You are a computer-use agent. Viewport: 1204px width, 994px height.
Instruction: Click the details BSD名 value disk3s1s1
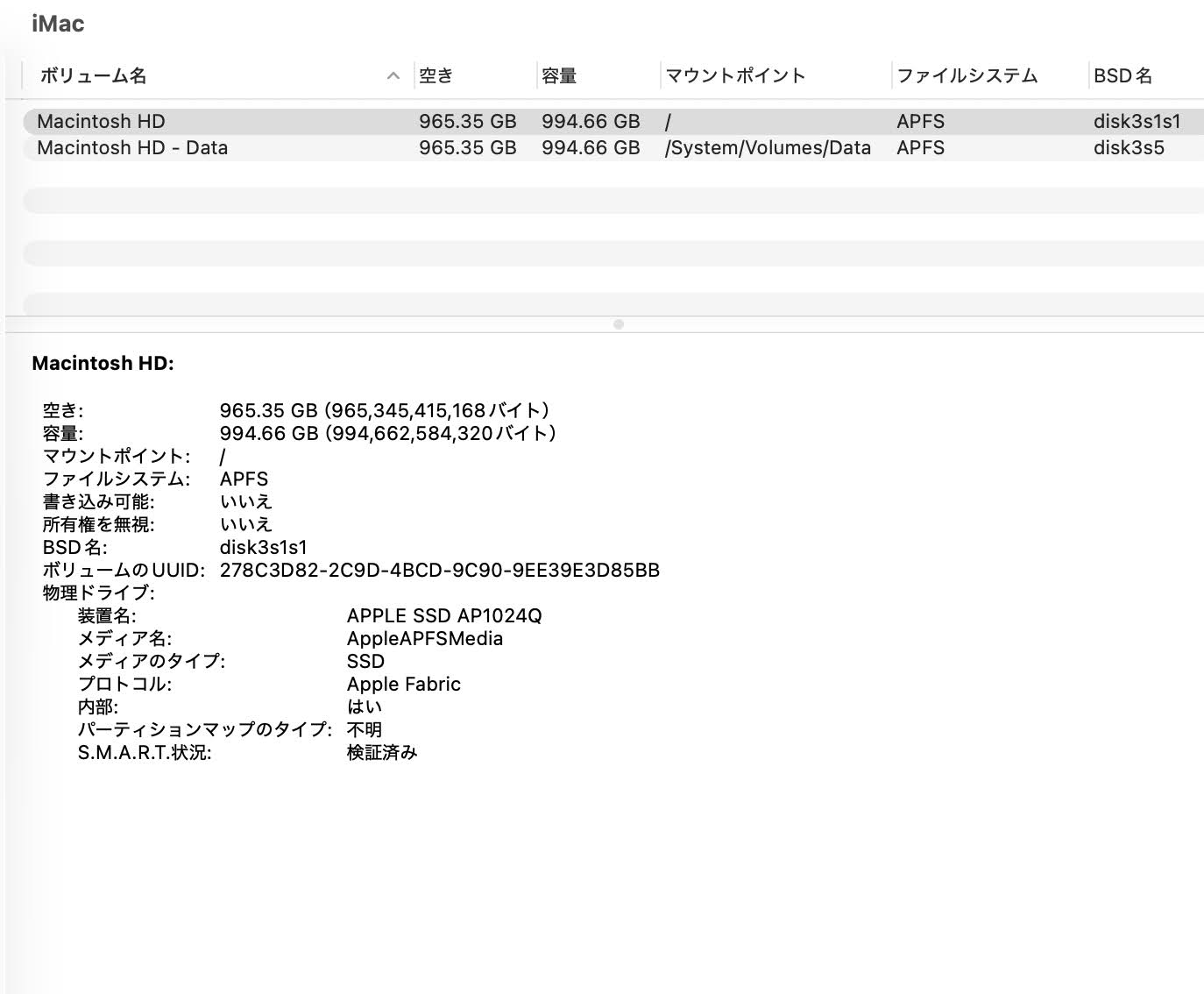click(264, 547)
